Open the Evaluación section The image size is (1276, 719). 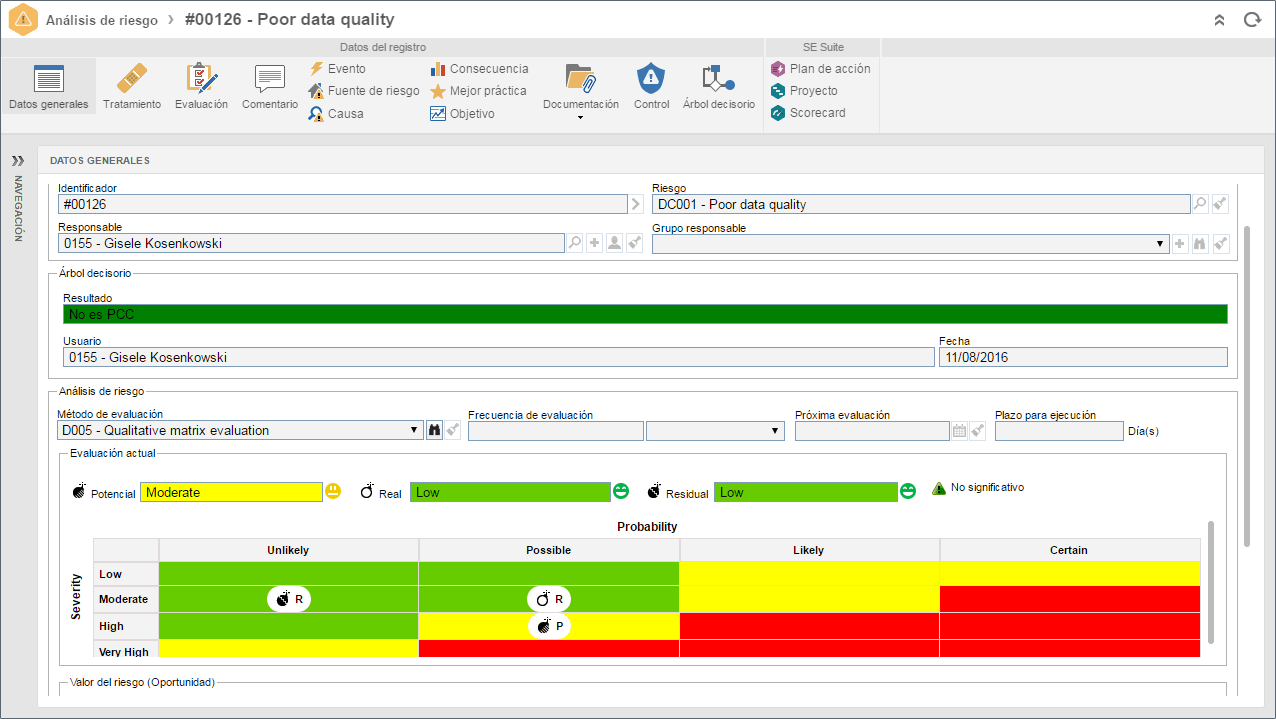click(201, 86)
